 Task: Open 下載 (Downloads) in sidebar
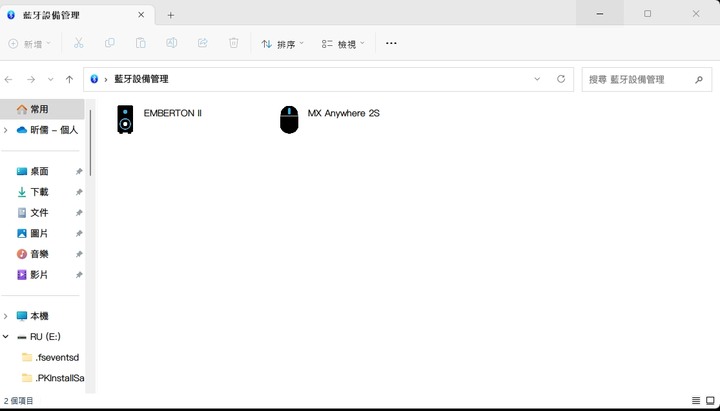point(33,192)
